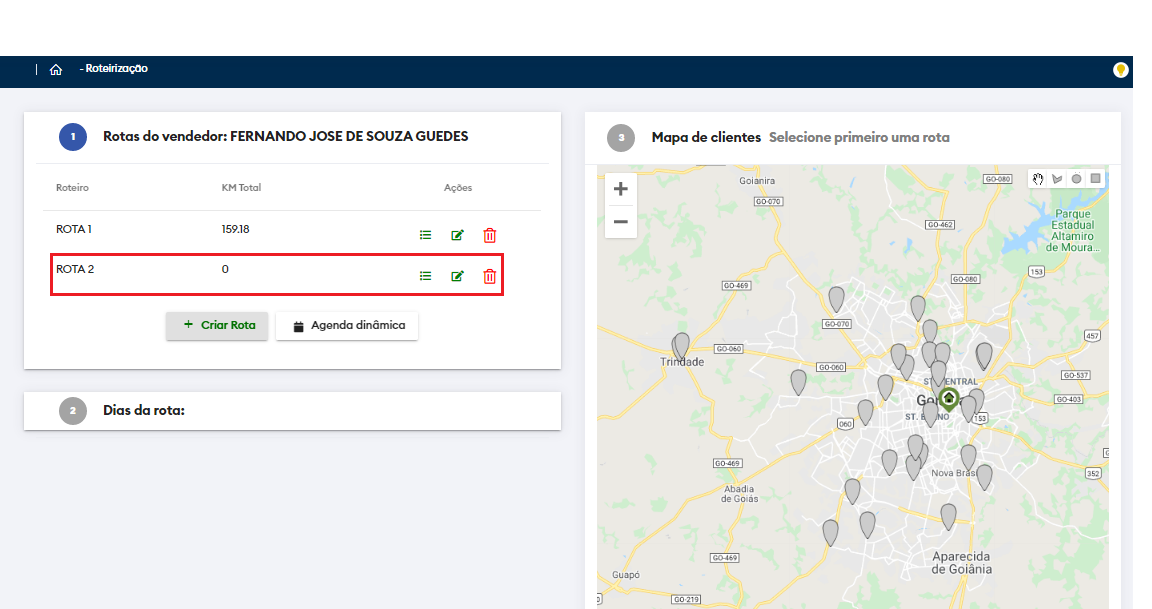Go to home via the house icon
1152x609 pixels.
point(56,69)
